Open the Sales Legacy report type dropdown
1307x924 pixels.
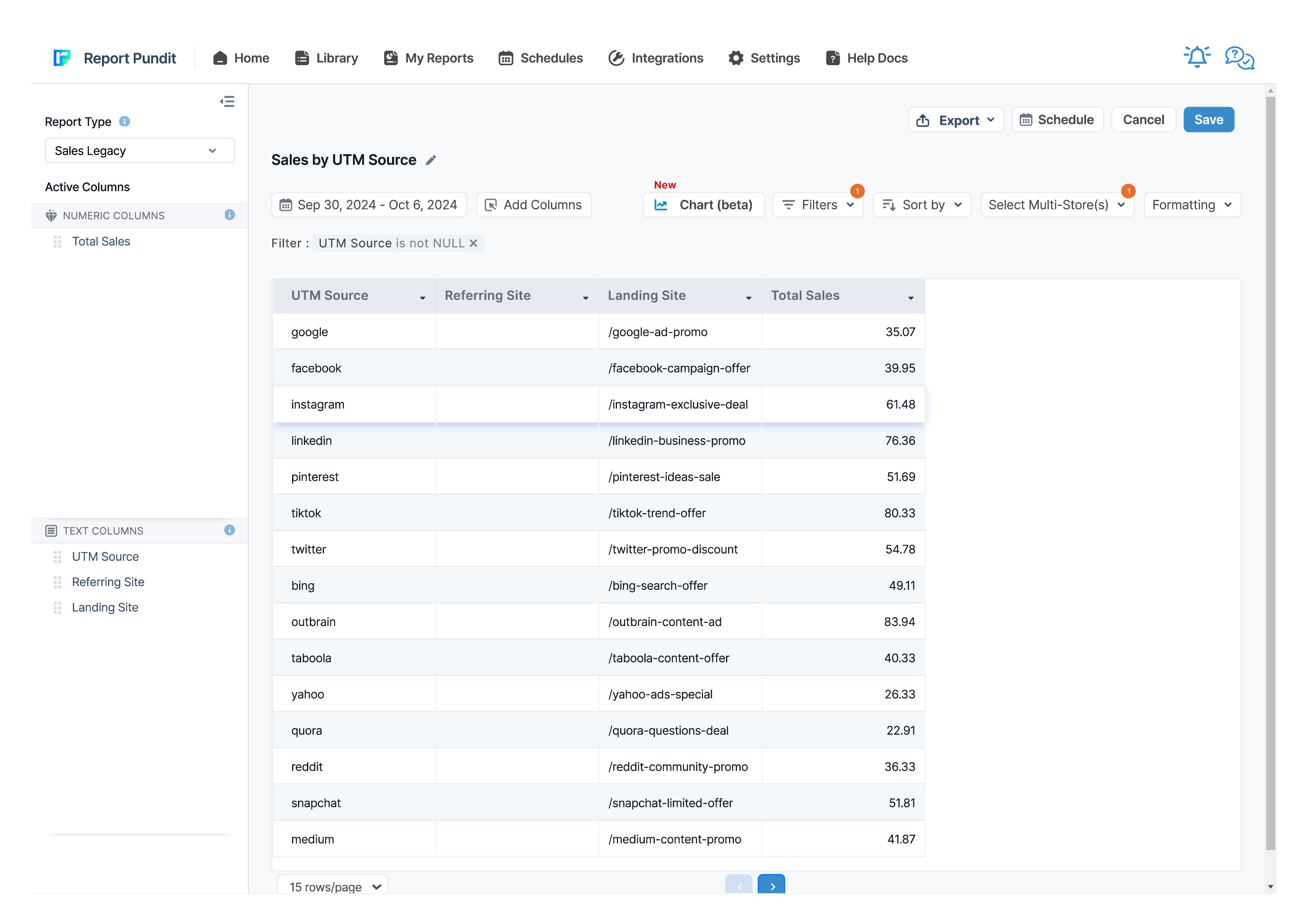tap(140, 151)
